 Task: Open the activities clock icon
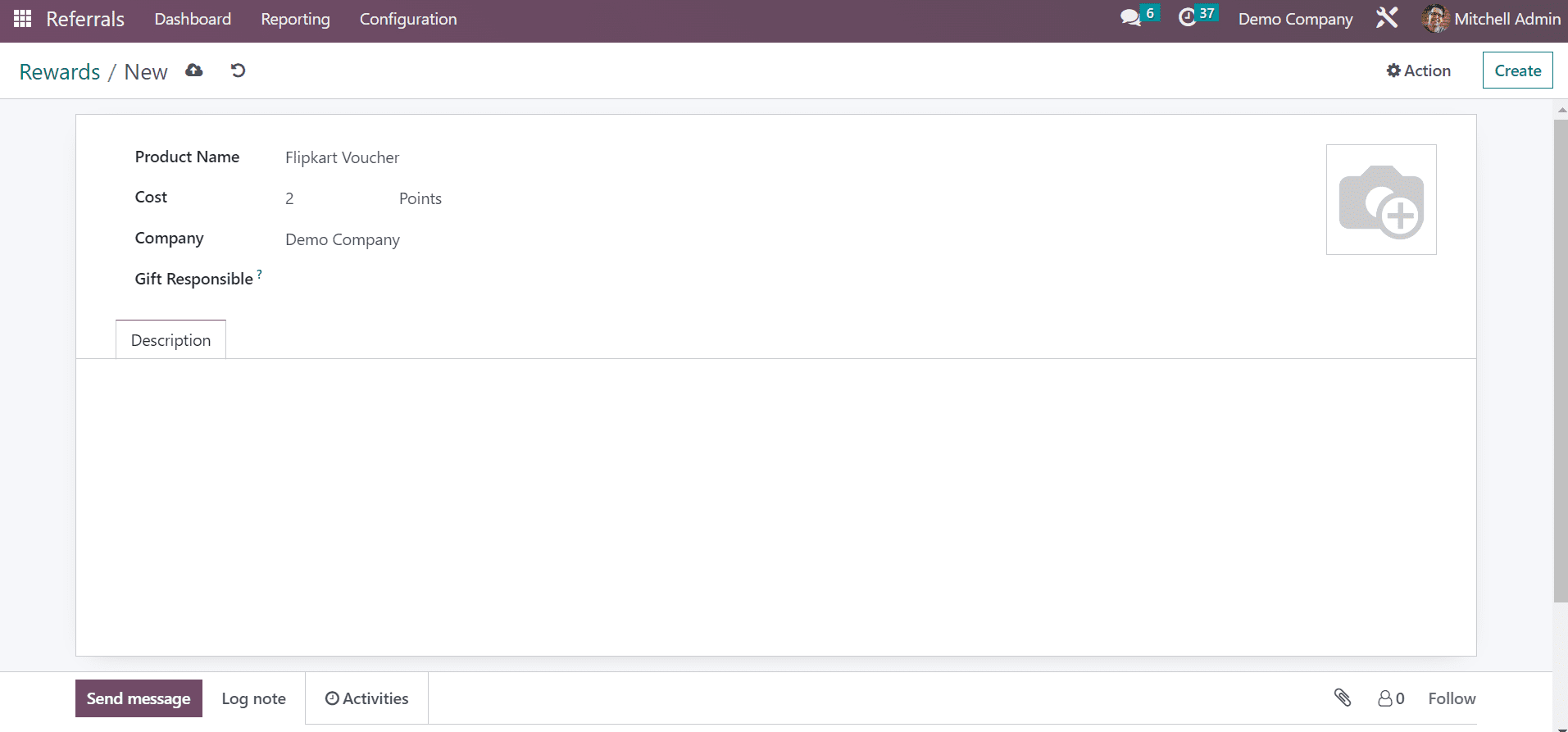[x=1187, y=17]
